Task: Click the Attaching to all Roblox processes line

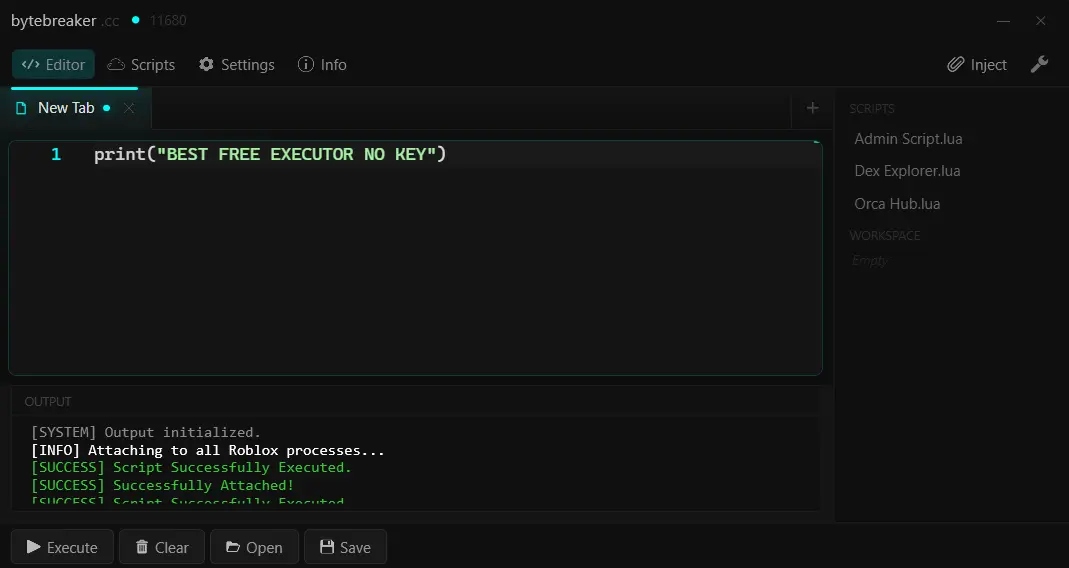Action: click(208, 450)
